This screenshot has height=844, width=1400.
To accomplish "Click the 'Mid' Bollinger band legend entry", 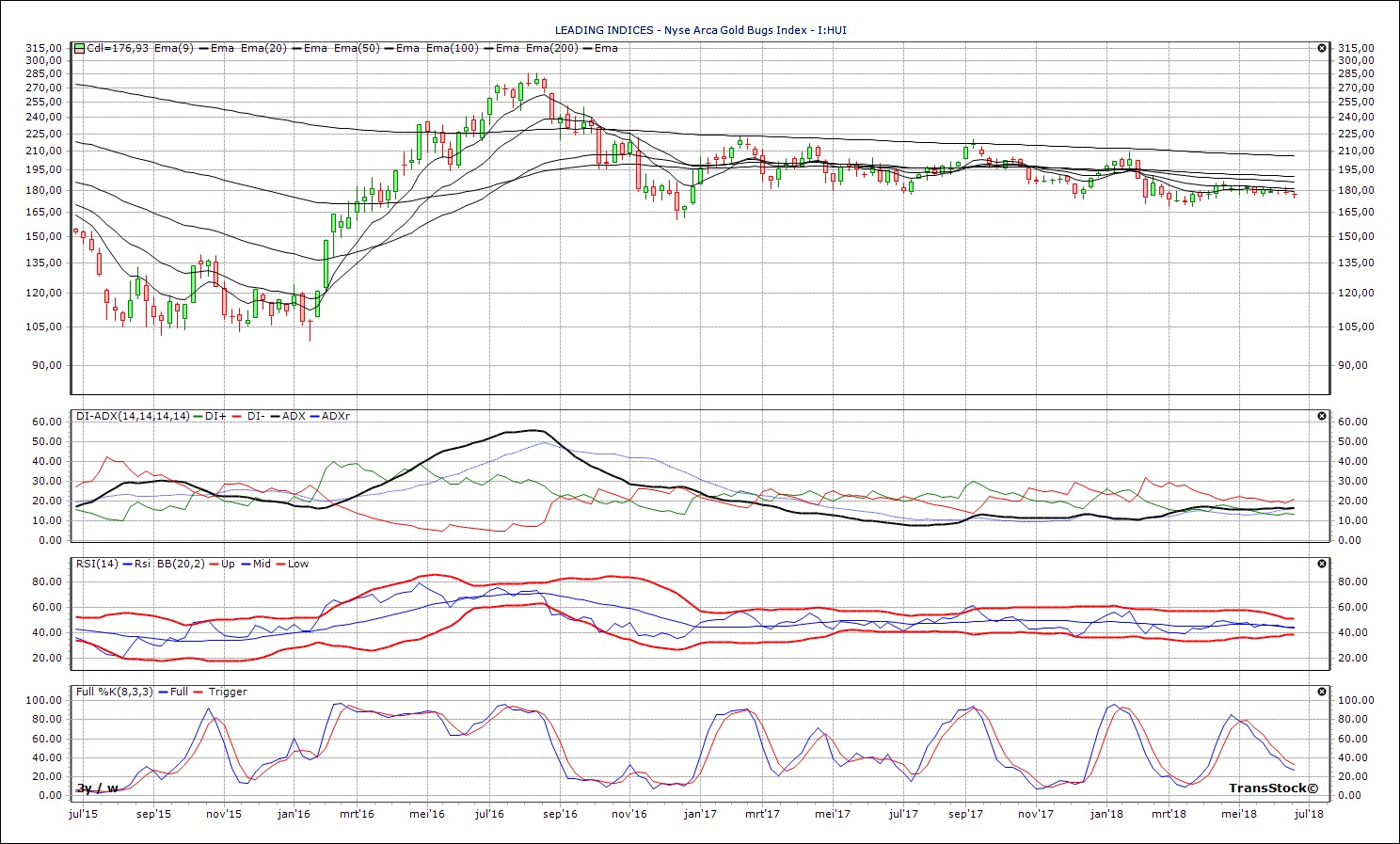I will pyautogui.click(x=262, y=564).
